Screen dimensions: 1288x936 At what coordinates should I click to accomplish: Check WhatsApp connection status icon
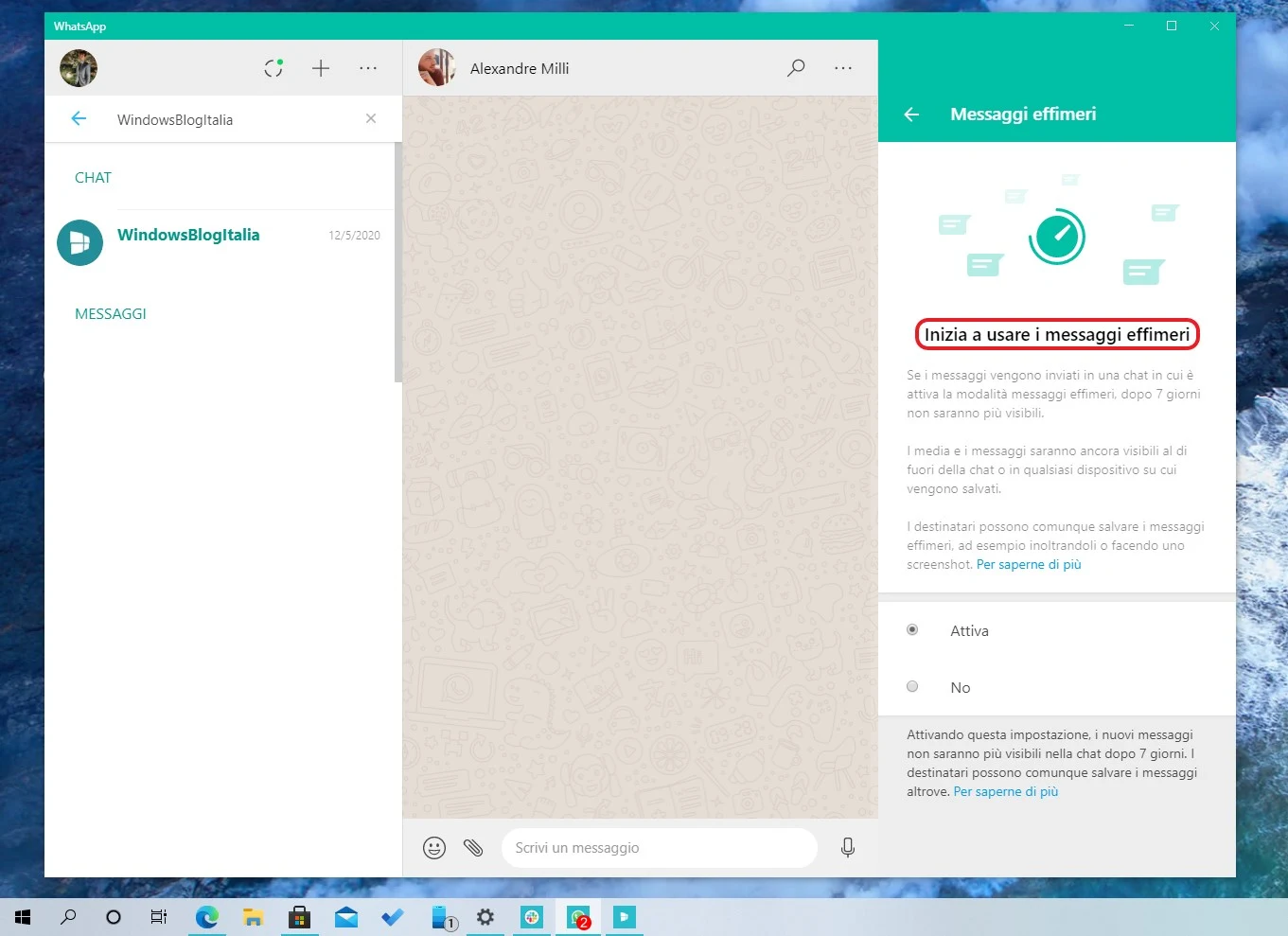point(273,67)
